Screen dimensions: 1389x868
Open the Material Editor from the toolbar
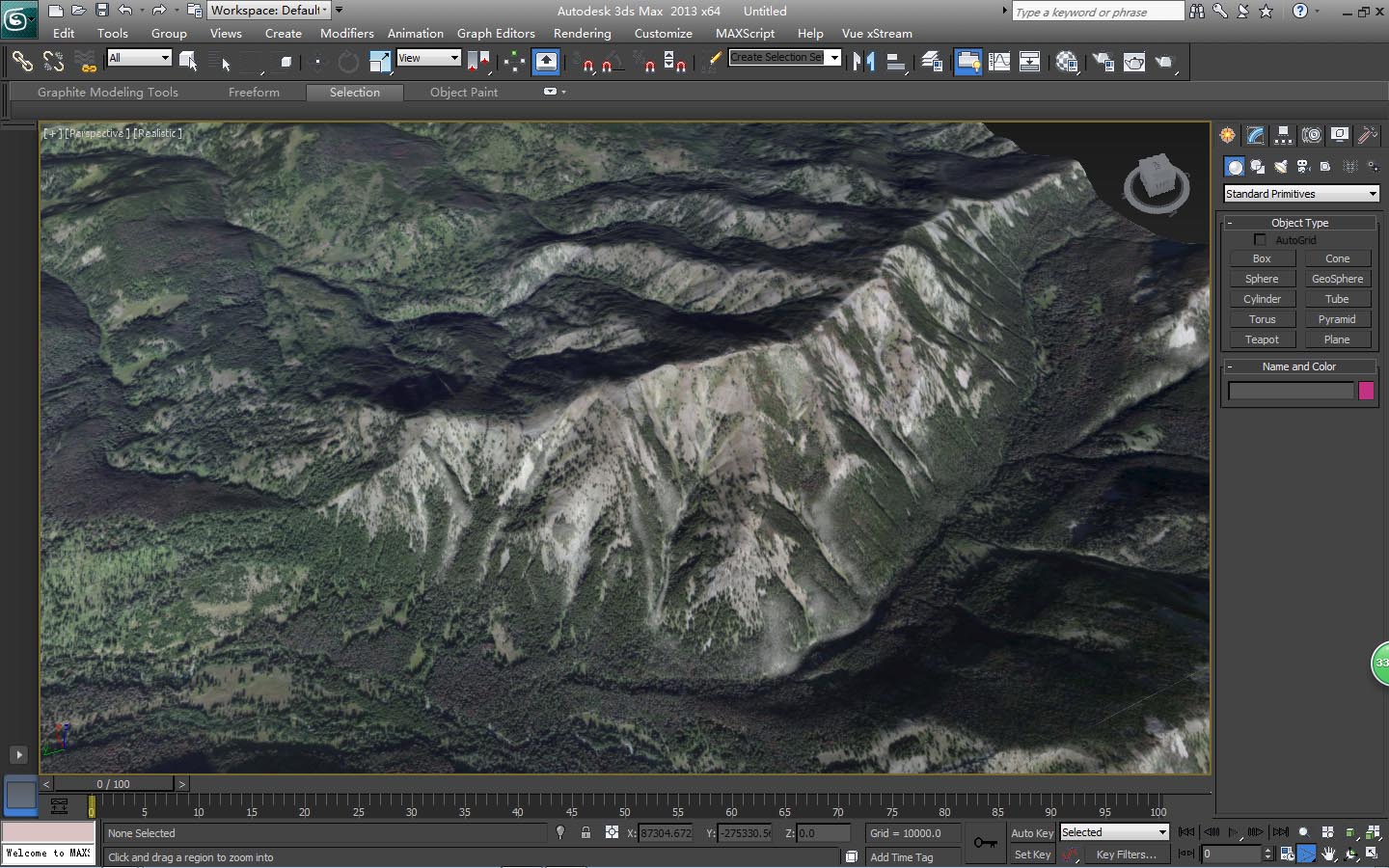(1067, 62)
